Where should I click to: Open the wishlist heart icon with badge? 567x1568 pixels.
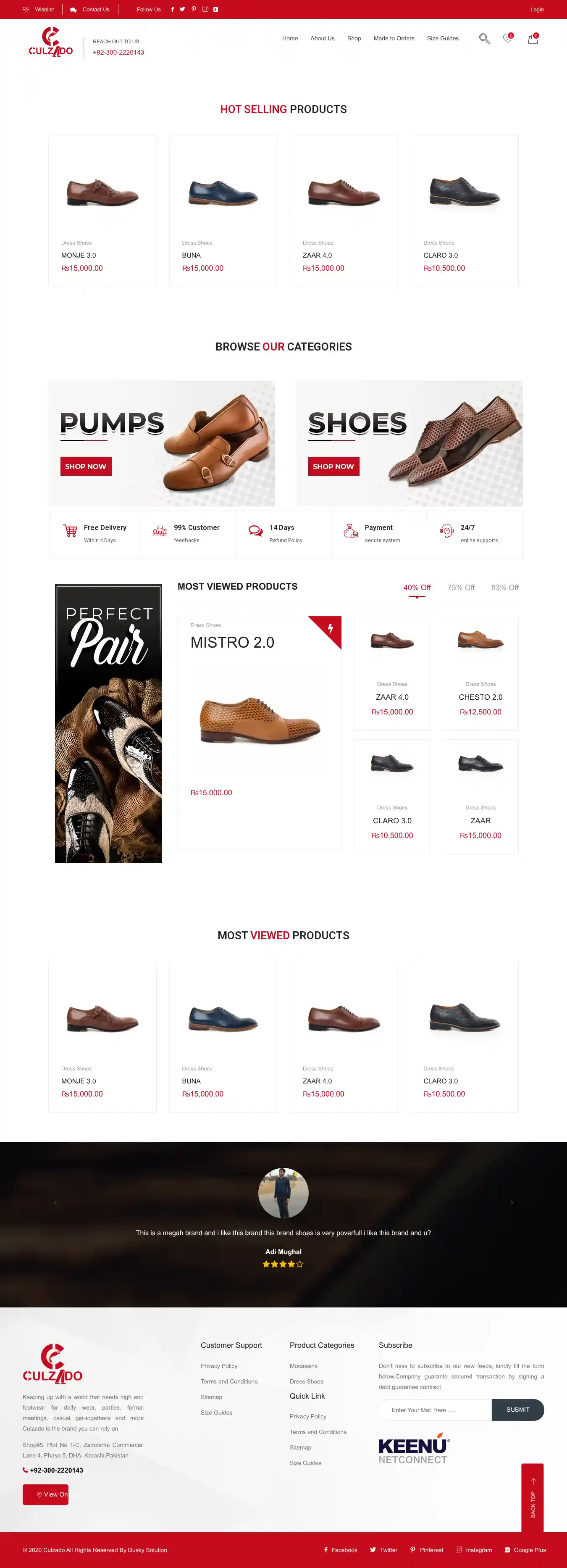point(507,38)
